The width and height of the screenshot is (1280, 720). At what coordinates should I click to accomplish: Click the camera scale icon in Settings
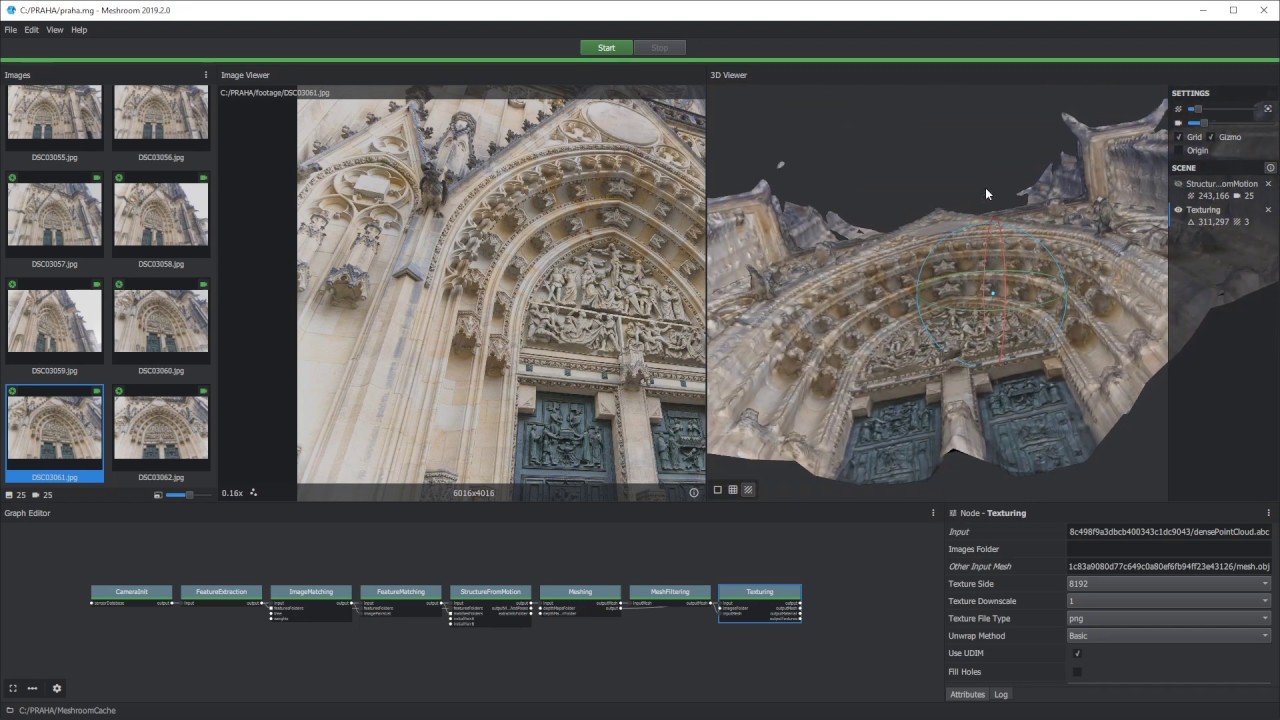pos(1178,123)
